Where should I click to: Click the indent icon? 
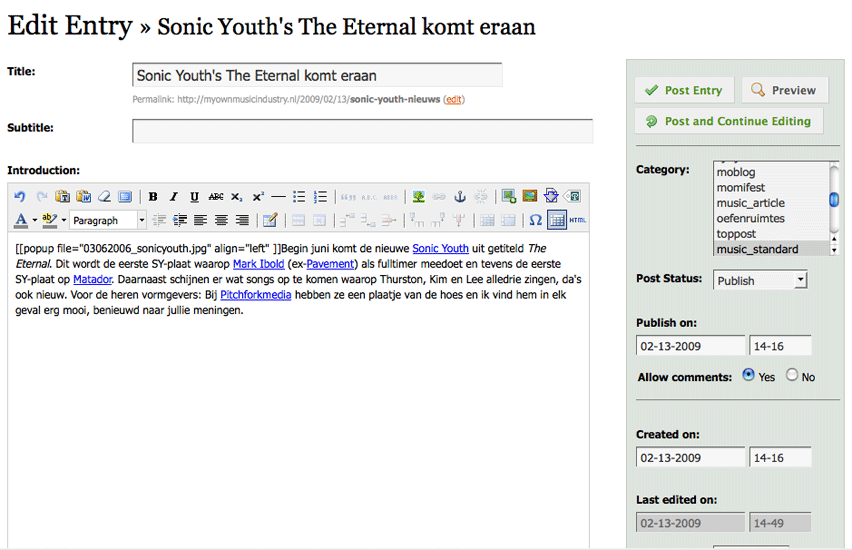click(180, 220)
